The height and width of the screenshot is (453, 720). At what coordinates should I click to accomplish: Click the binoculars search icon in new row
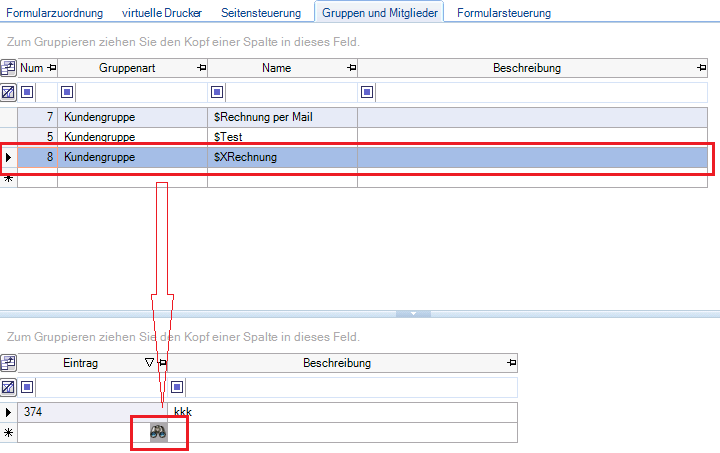click(159, 432)
